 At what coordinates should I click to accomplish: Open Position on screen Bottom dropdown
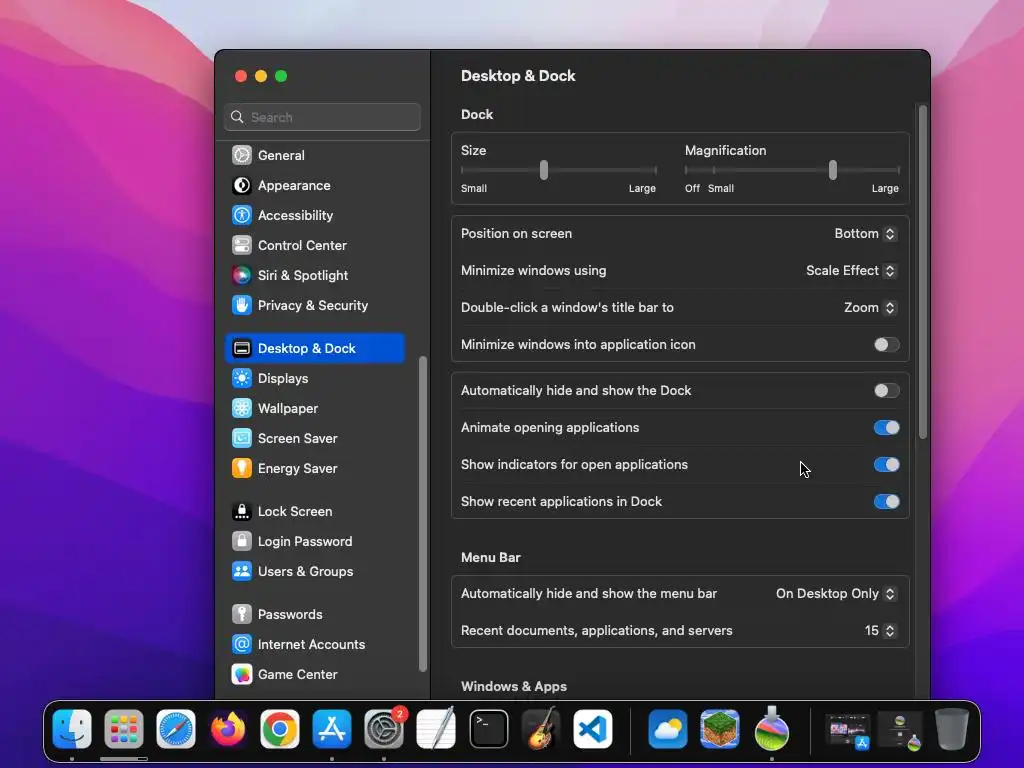865,234
